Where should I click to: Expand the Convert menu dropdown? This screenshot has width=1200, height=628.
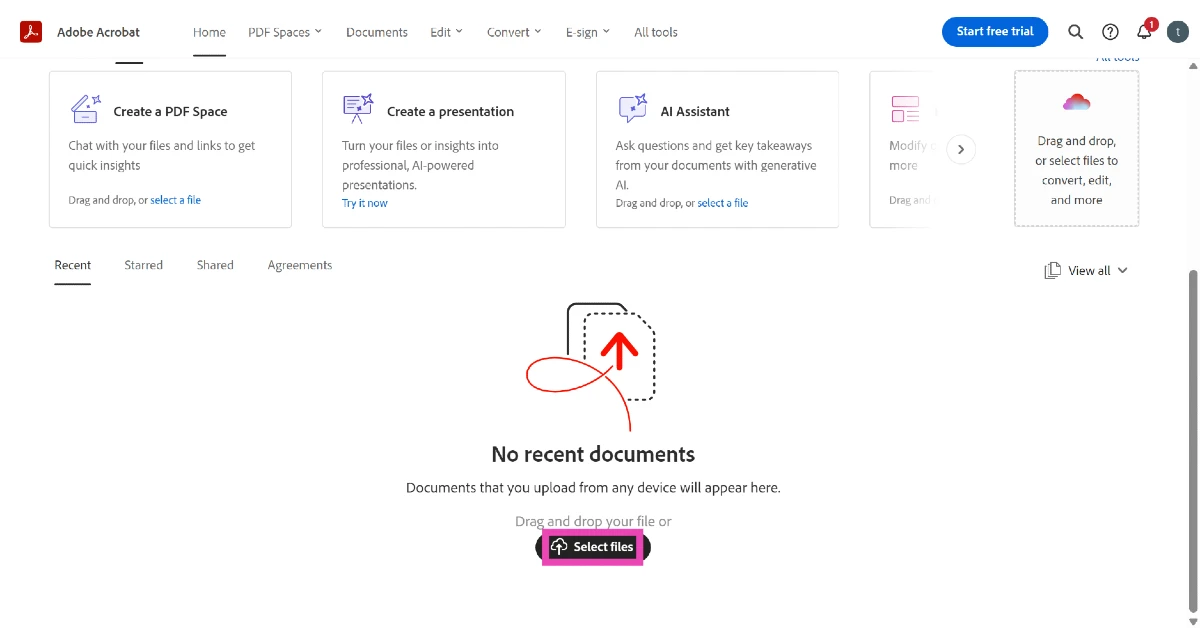513,31
